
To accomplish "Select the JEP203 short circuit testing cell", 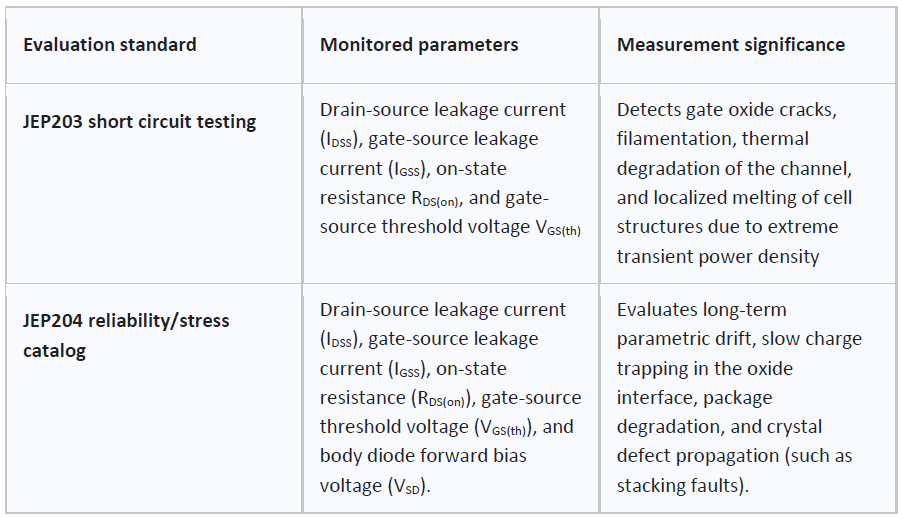I will [139, 122].
